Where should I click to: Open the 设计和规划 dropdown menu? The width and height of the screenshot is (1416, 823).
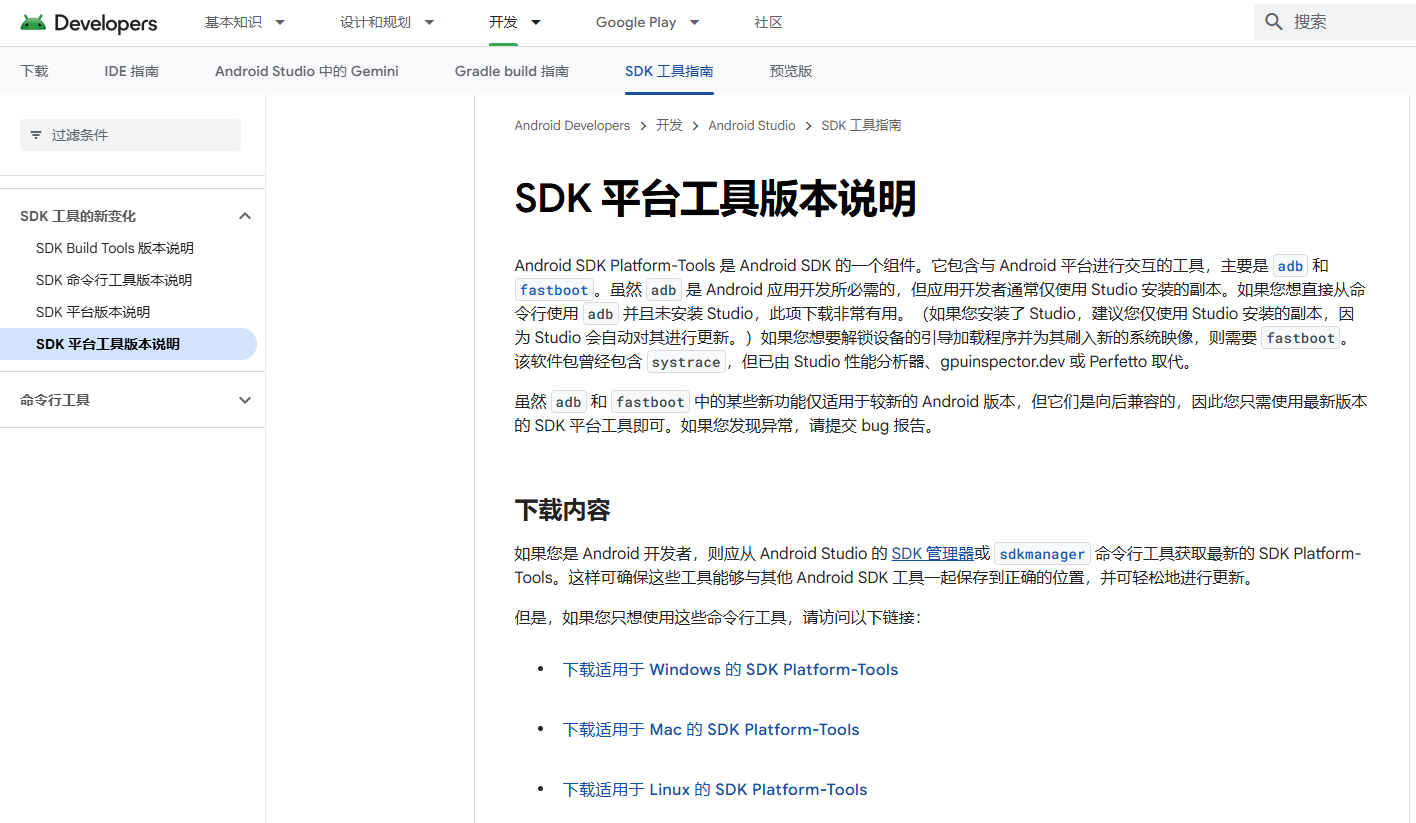point(387,22)
